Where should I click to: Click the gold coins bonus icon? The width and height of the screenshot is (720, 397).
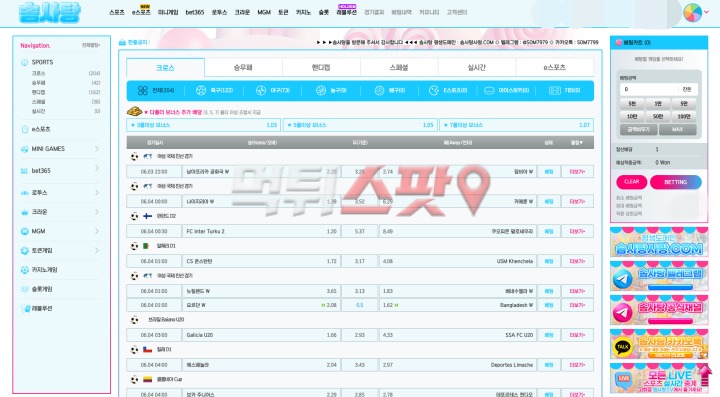pyautogui.click(x=135, y=112)
